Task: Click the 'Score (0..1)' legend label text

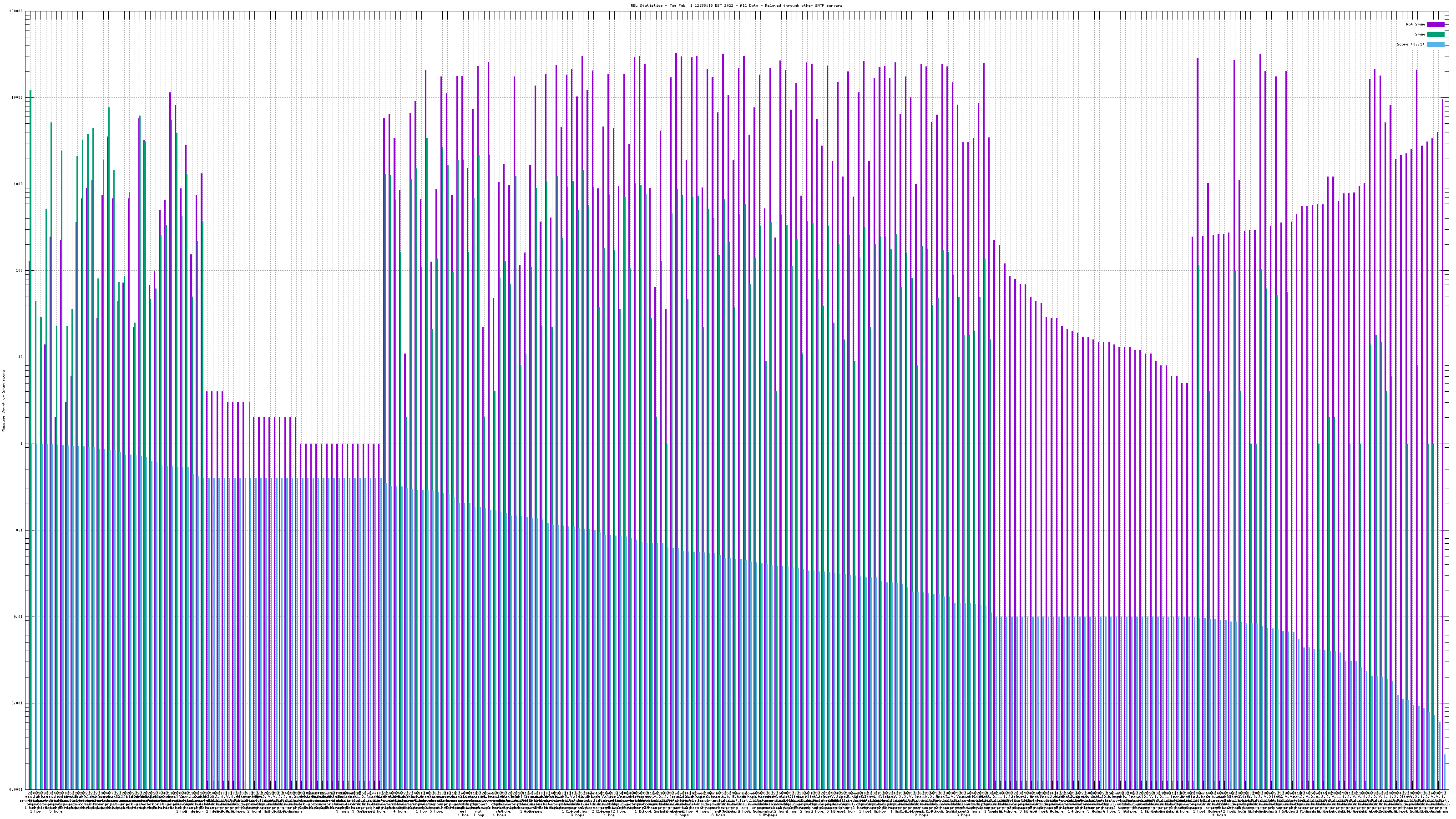Action: coord(1410,44)
